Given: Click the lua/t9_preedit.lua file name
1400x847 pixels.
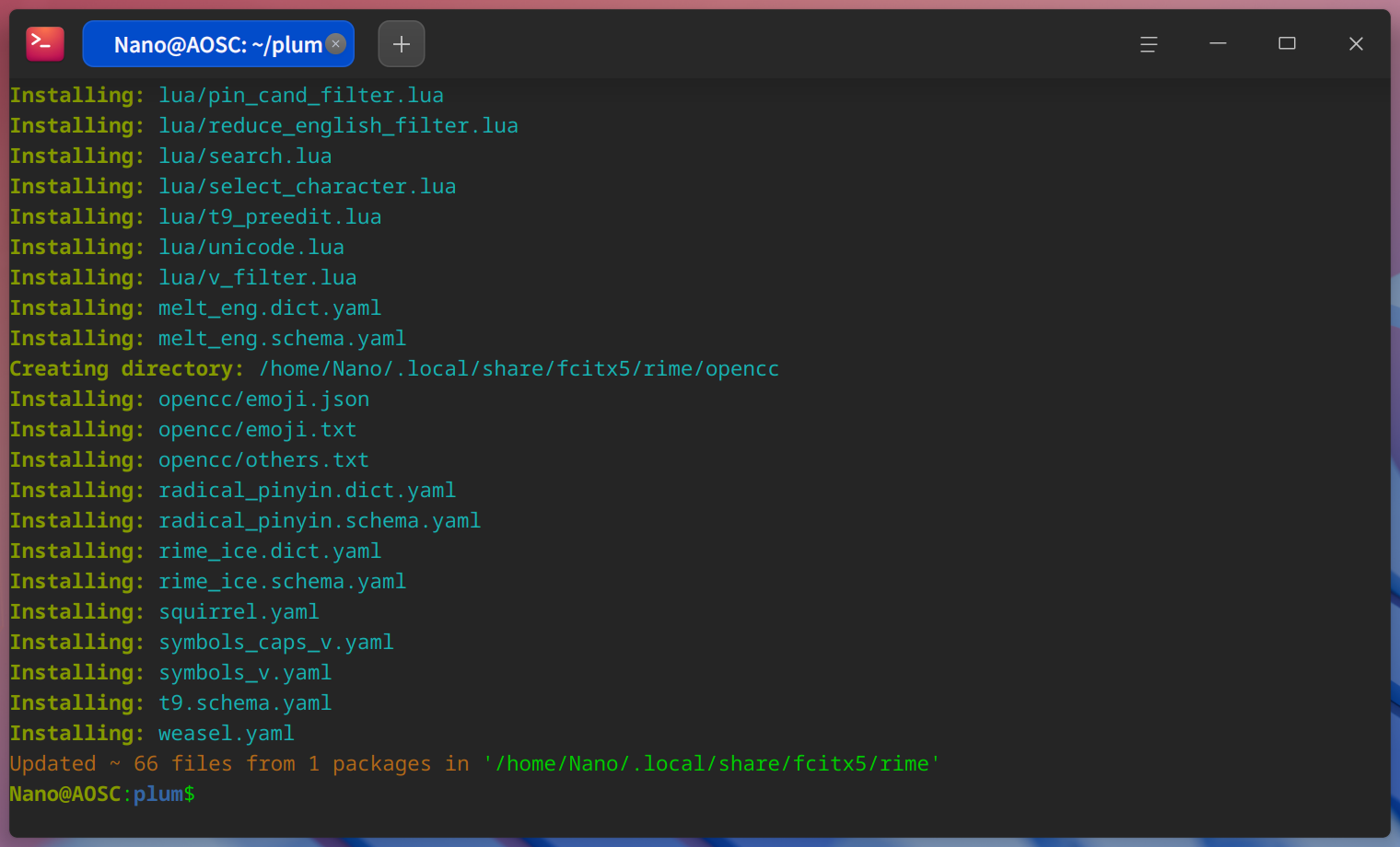Looking at the screenshot, I should click(270, 217).
